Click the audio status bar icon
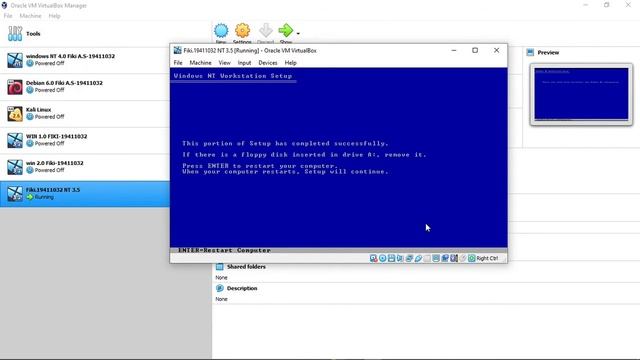This screenshot has width=640, height=360. [400, 258]
